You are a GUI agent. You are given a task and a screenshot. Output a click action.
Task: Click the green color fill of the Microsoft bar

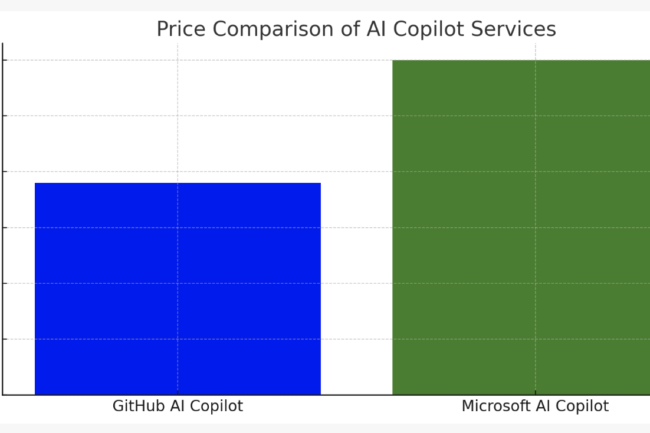coord(460,300)
